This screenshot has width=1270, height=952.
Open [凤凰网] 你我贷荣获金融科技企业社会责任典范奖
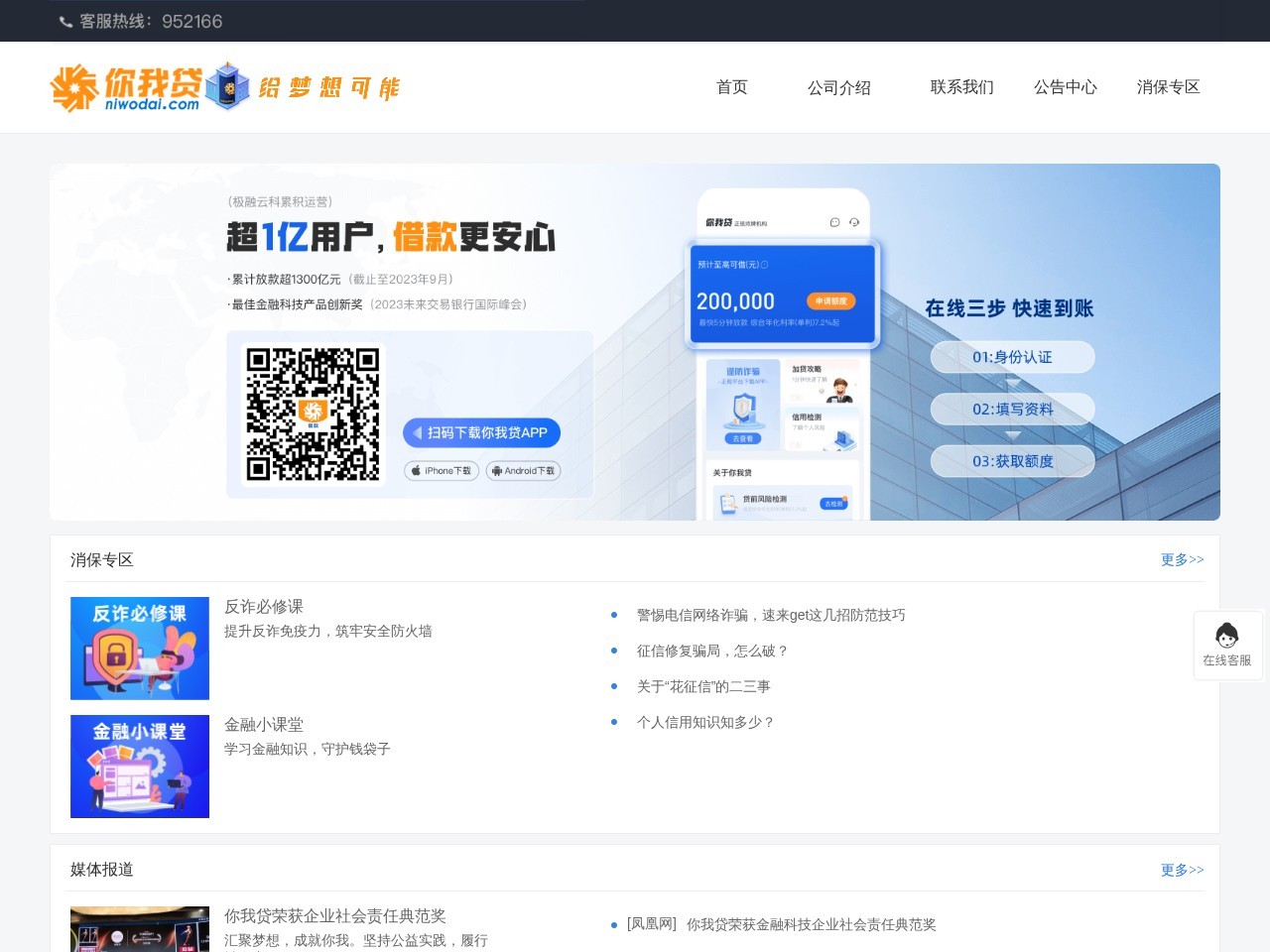(782, 924)
